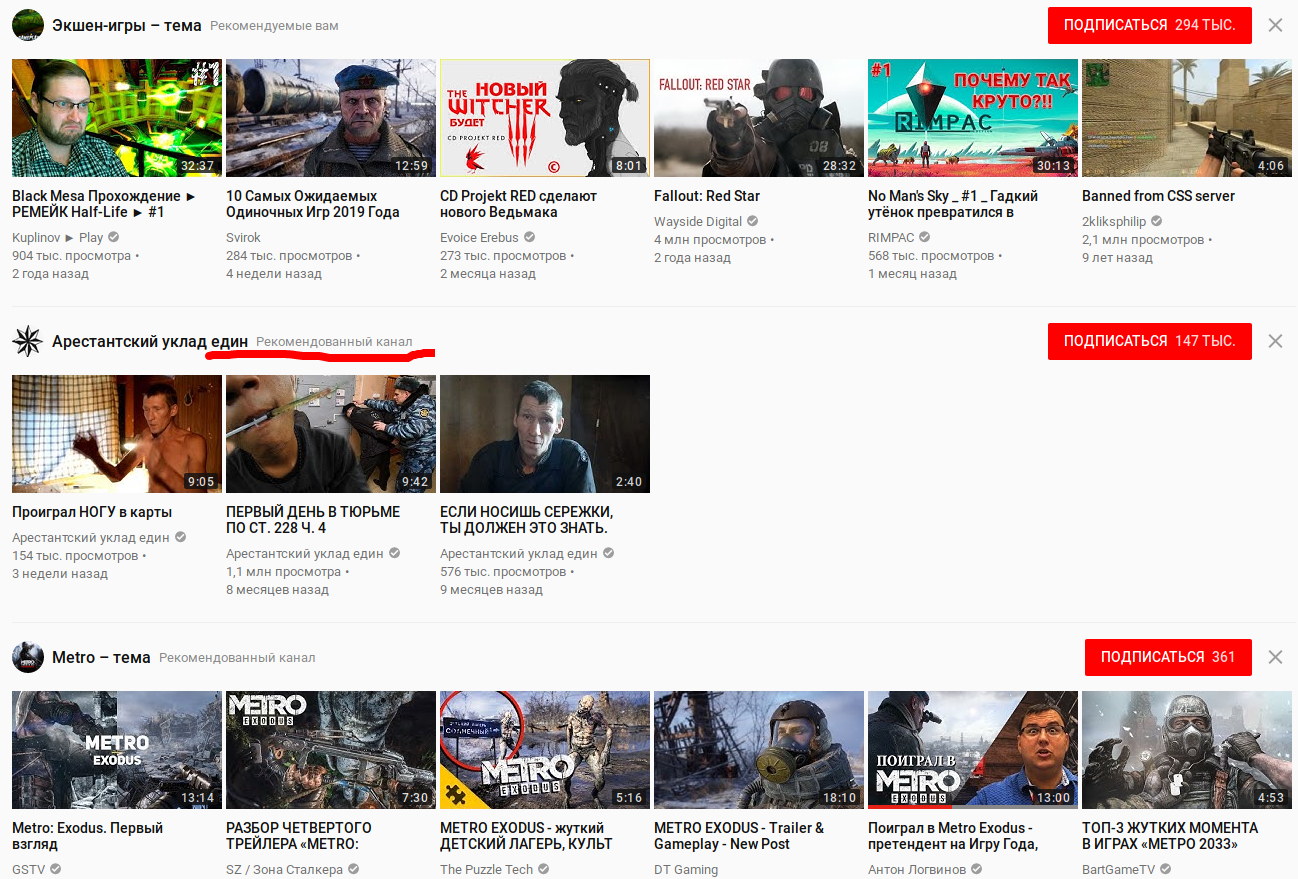
Task: Visit the Kuplinov ► Play channel
Action: [58, 238]
